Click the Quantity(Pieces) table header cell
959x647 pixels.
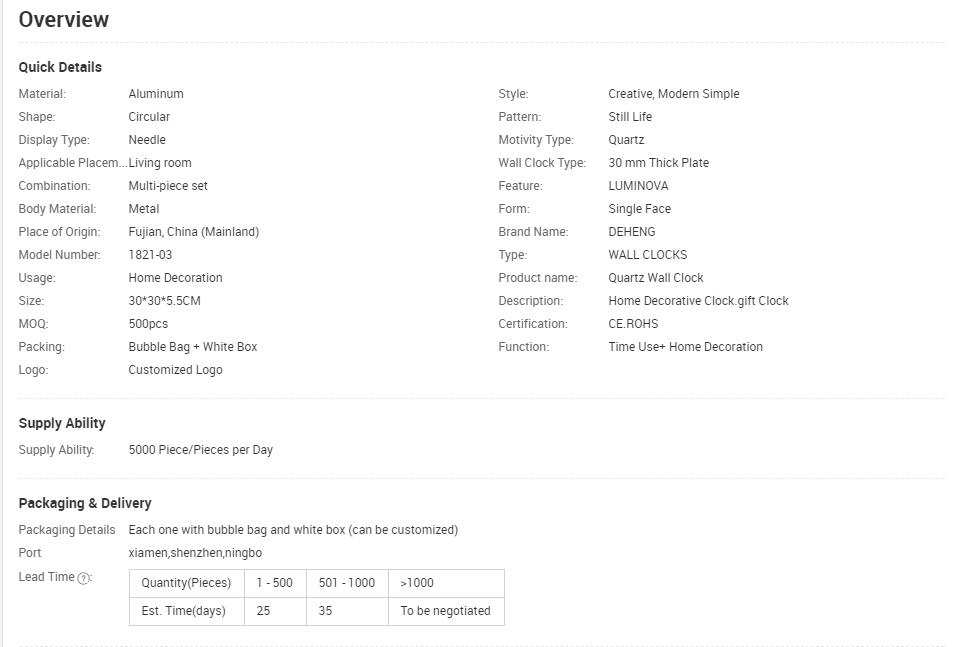187,583
